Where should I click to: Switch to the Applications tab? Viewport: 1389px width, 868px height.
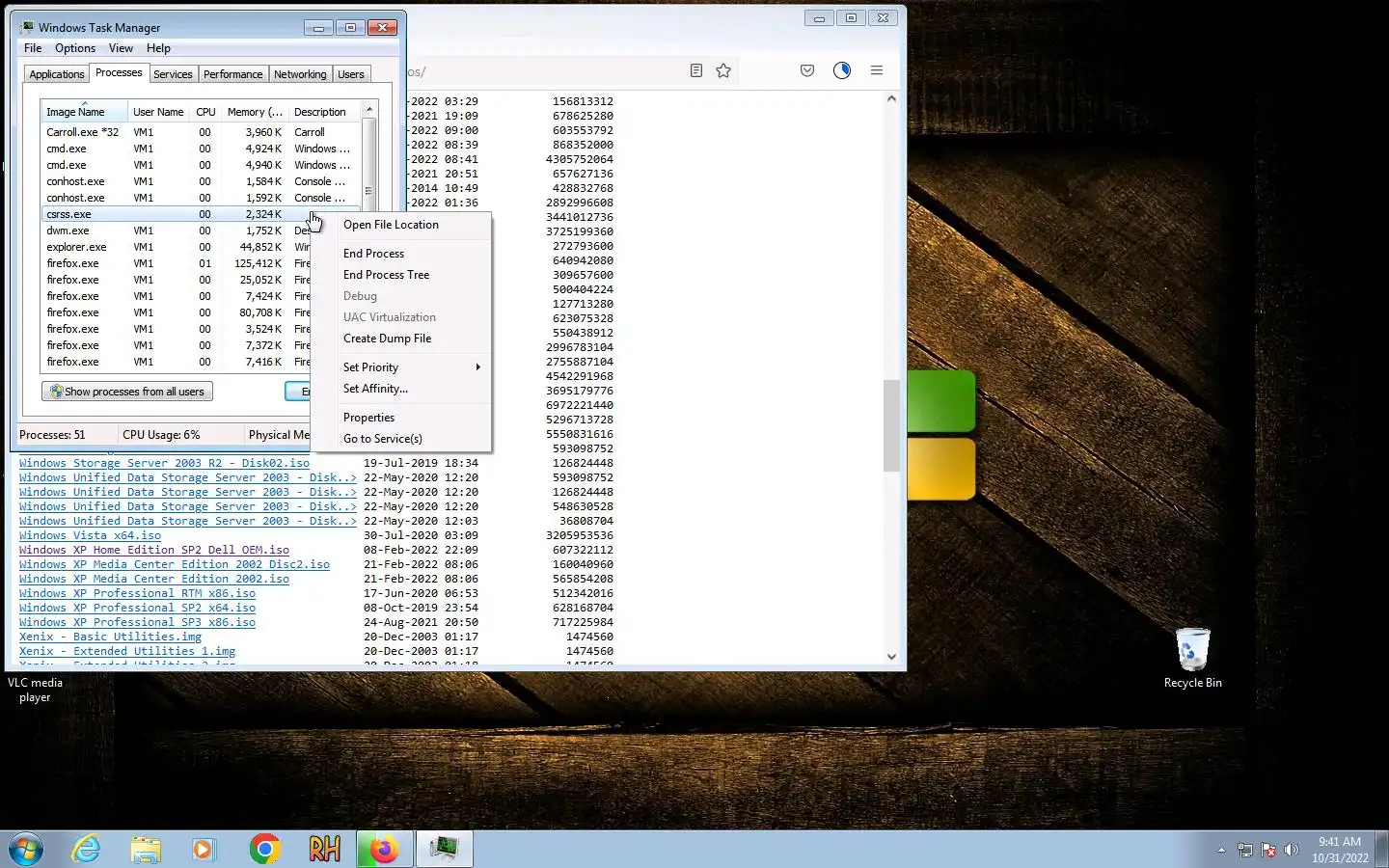click(57, 74)
